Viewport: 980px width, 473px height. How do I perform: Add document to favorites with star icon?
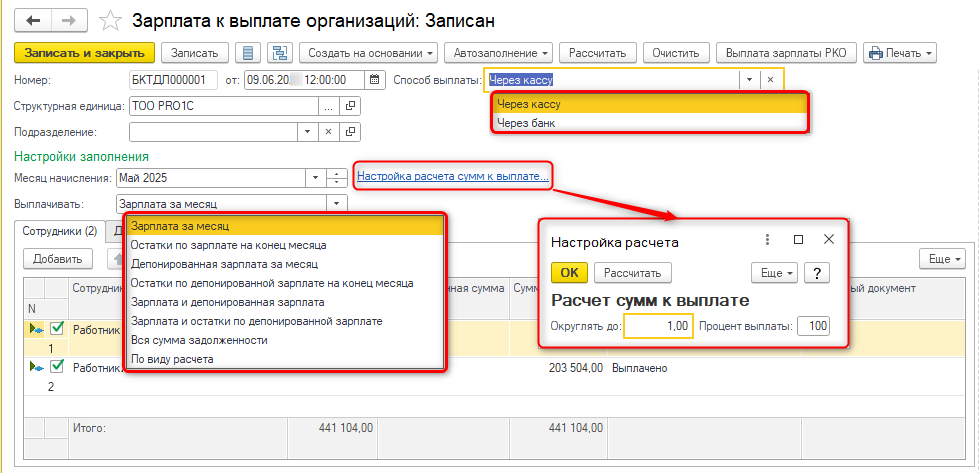(x=113, y=20)
